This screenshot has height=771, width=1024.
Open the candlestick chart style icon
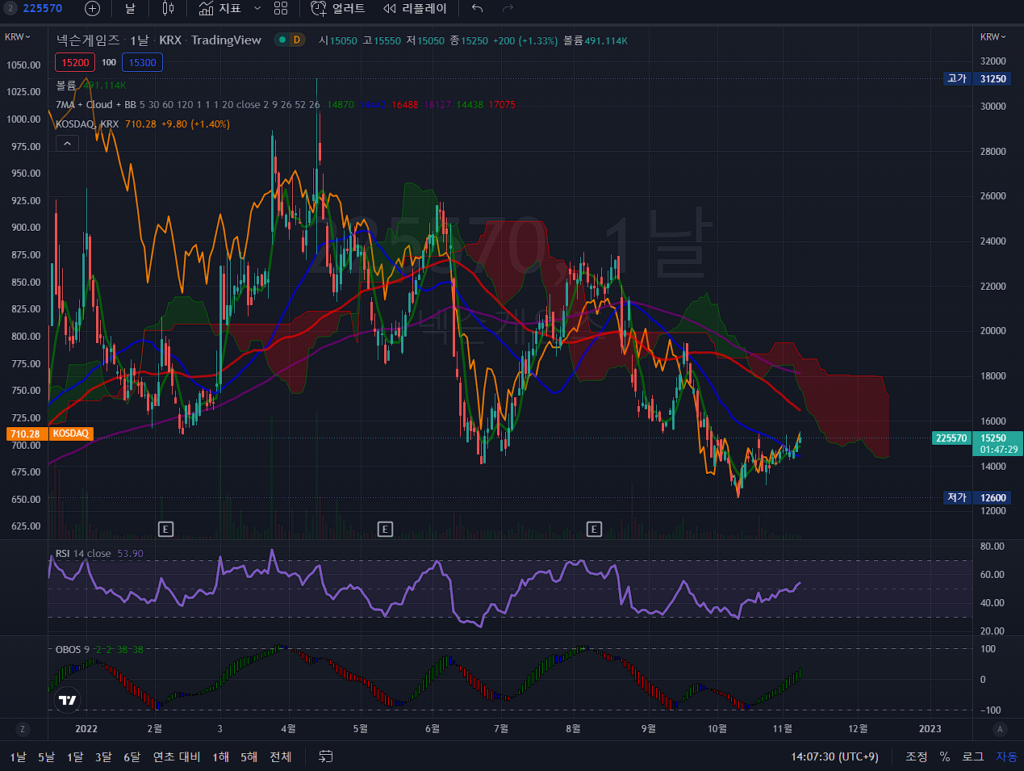(x=168, y=8)
